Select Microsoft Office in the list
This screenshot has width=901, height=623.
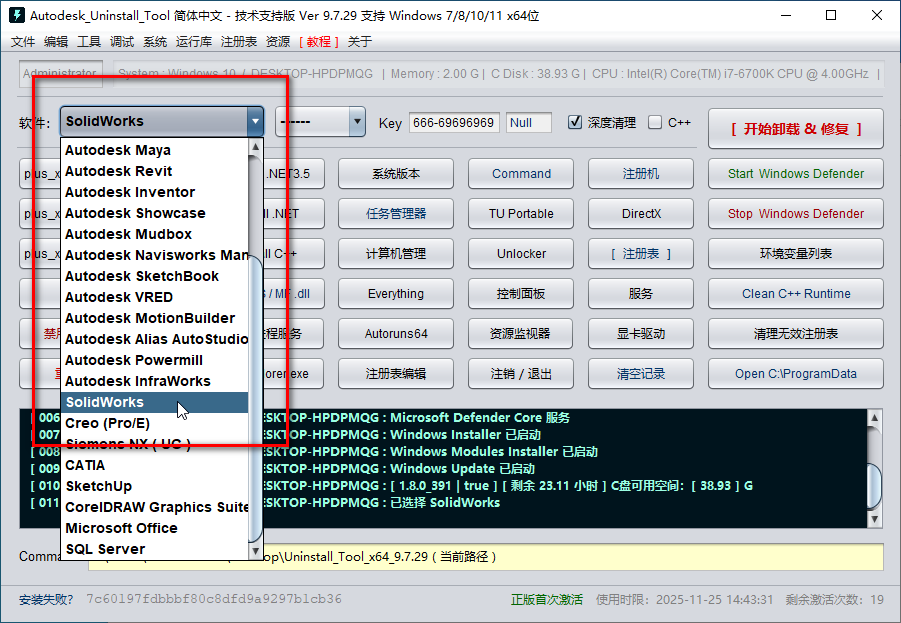pyautogui.click(x=155, y=528)
